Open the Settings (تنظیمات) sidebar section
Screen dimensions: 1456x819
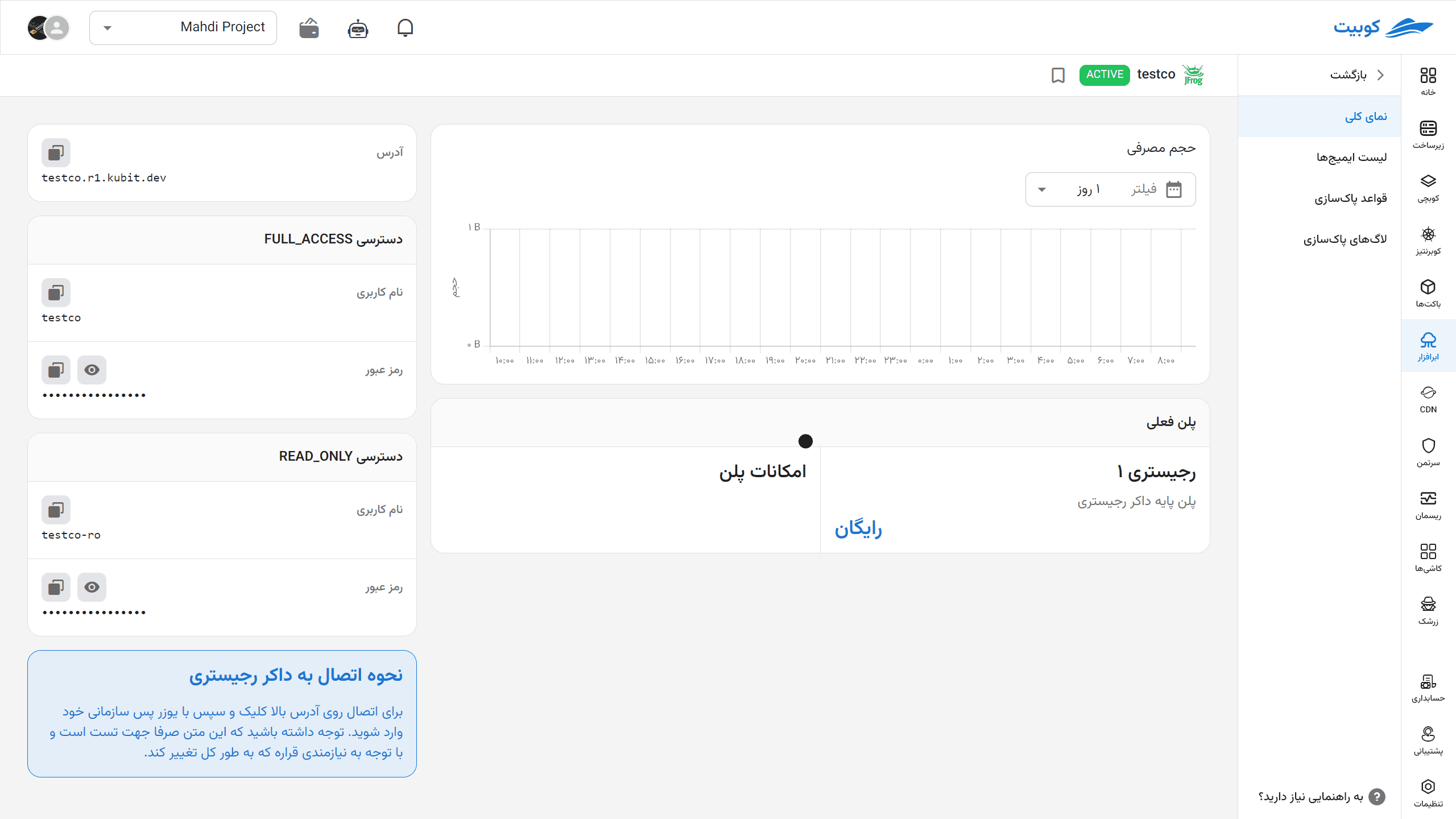(1428, 793)
